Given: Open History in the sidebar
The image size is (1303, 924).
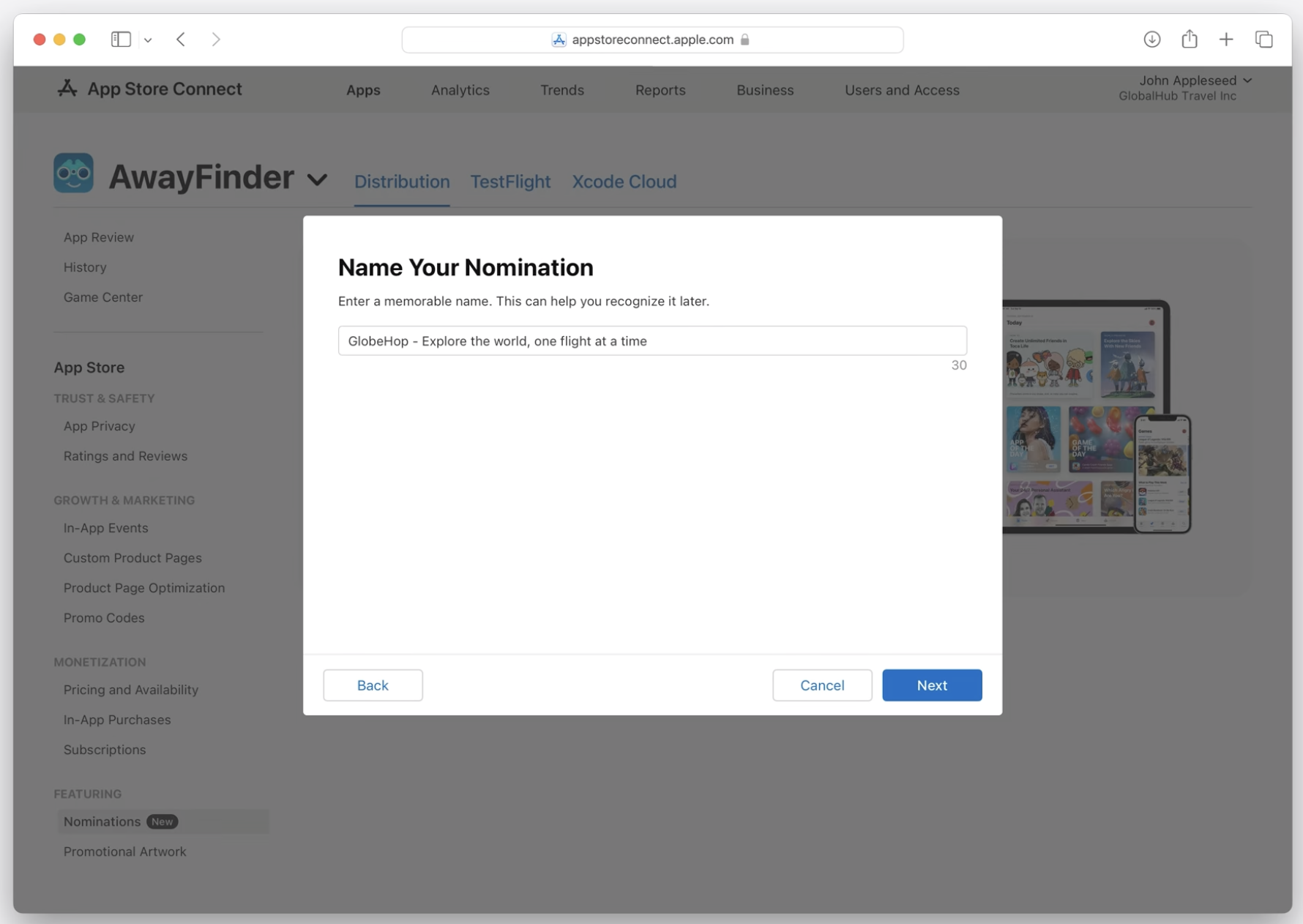Looking at the screenshot, I should click(x=85, y=267).
